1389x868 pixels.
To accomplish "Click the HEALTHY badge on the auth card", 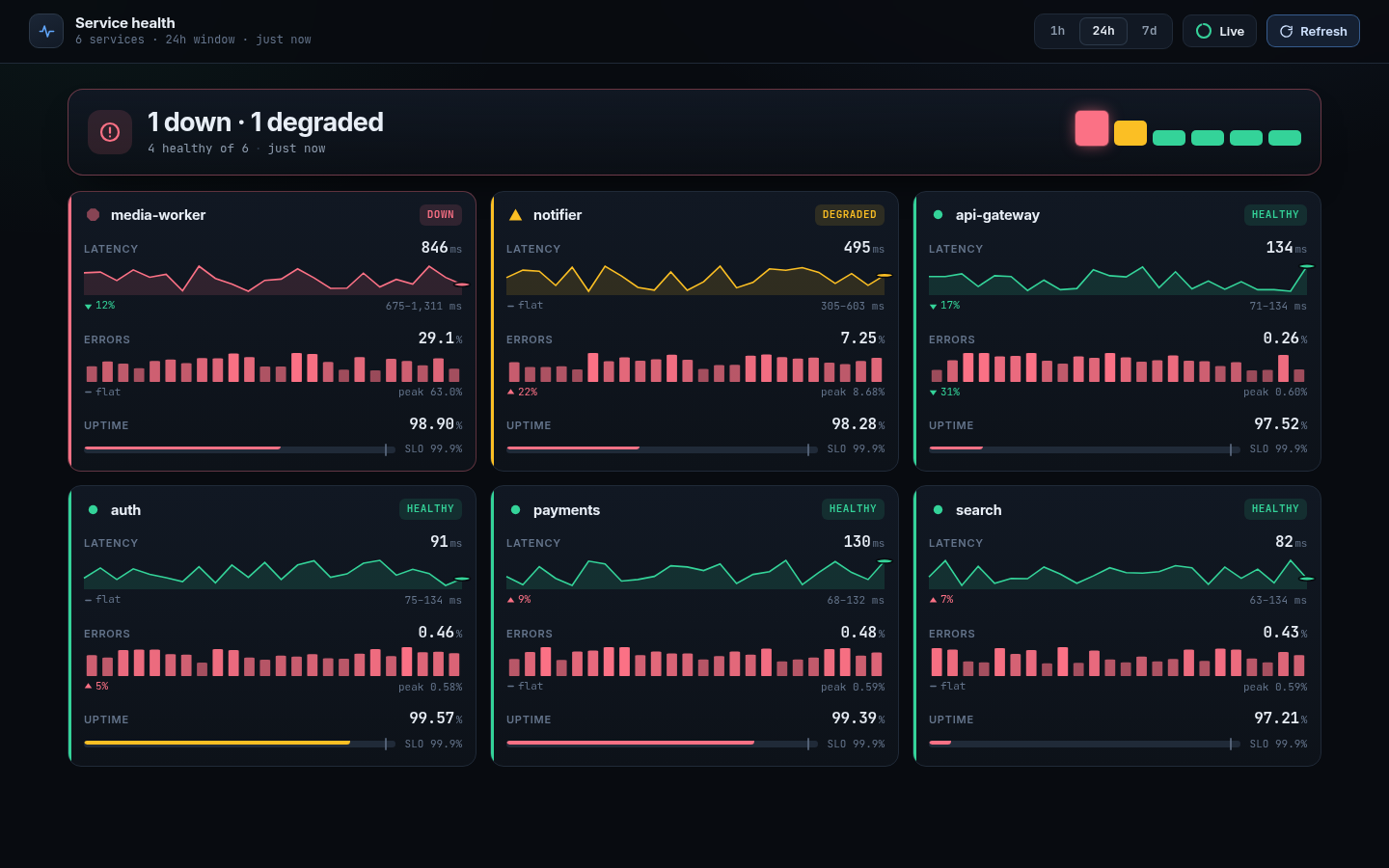I will (430, 509).
